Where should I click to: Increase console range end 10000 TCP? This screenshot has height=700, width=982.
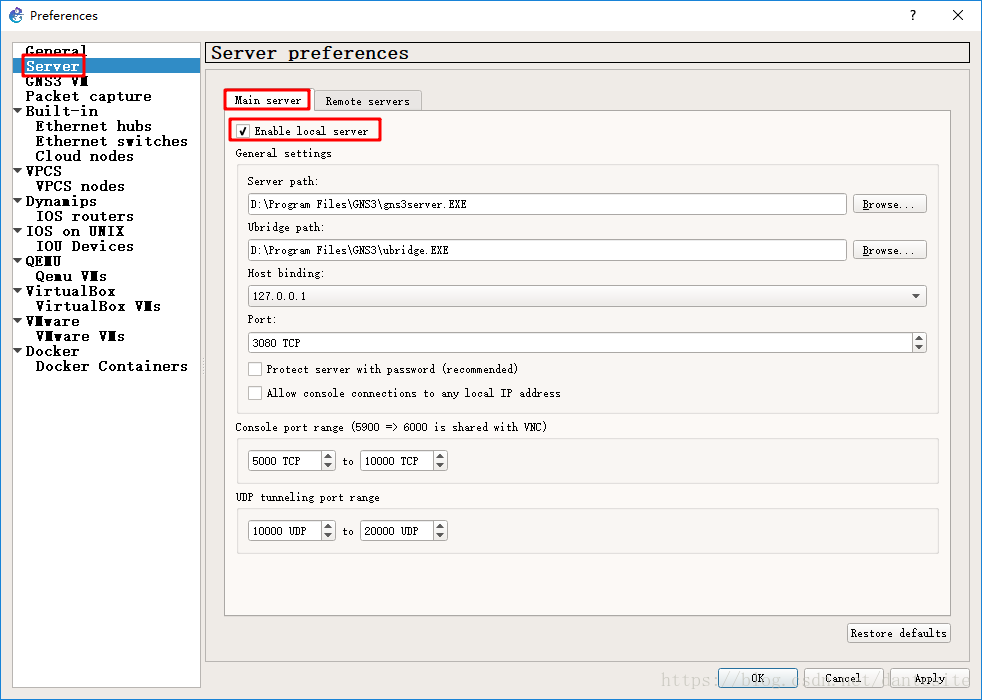(440, 456)
